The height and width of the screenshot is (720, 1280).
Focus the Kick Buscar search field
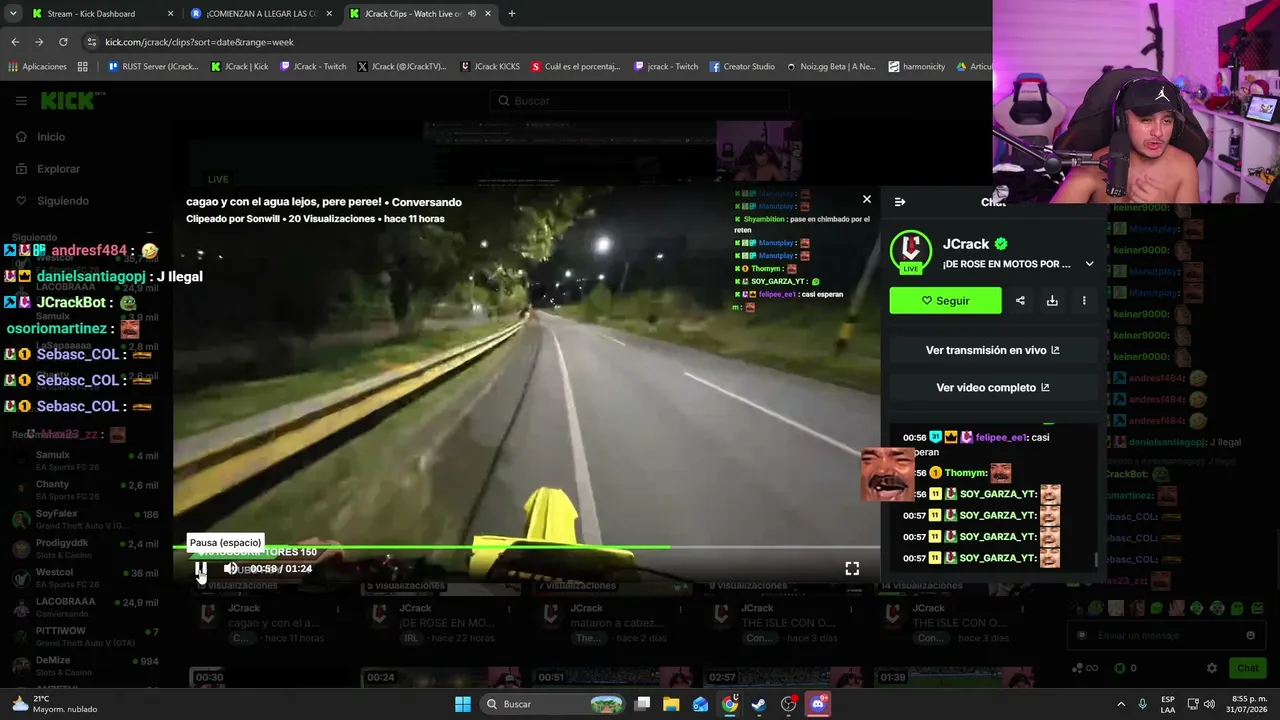640,101
